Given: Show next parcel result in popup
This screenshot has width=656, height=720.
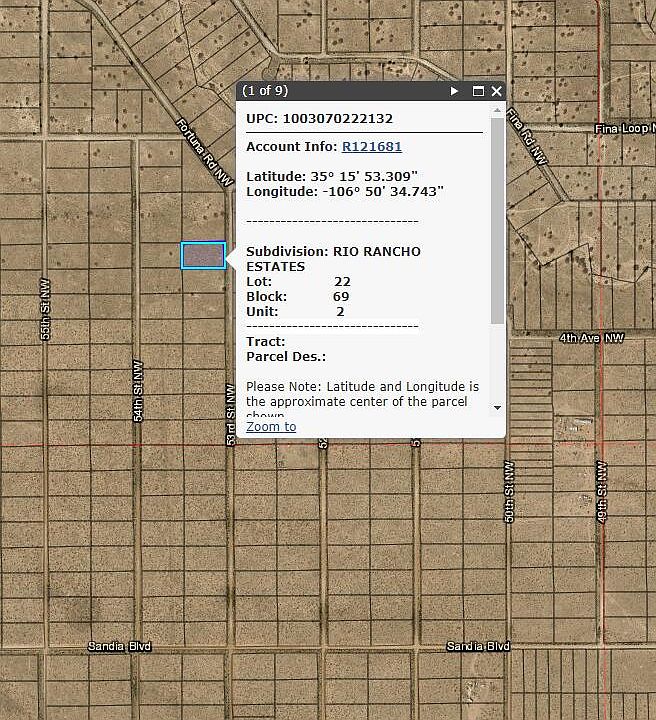Looking at the screenshot, I should [454, 91].
